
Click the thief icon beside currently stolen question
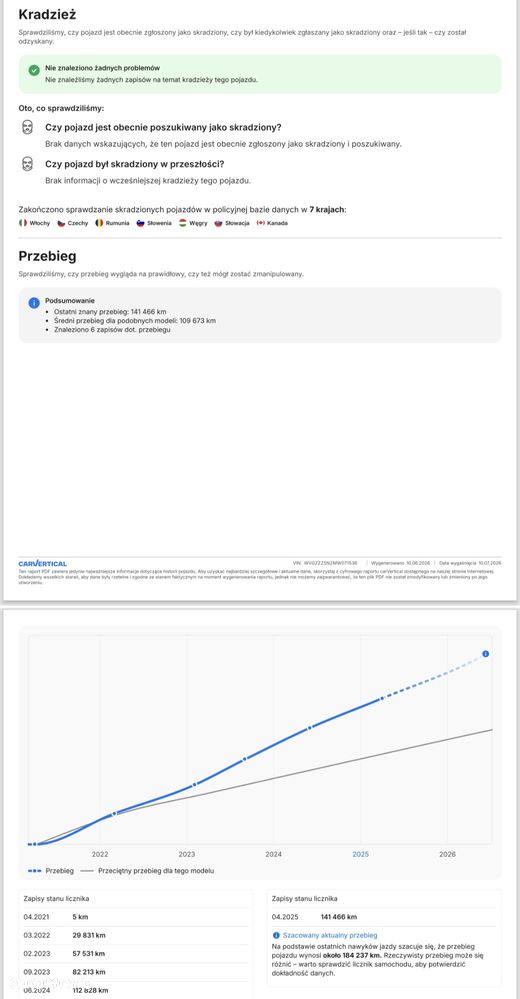click(x=27, y=127)
